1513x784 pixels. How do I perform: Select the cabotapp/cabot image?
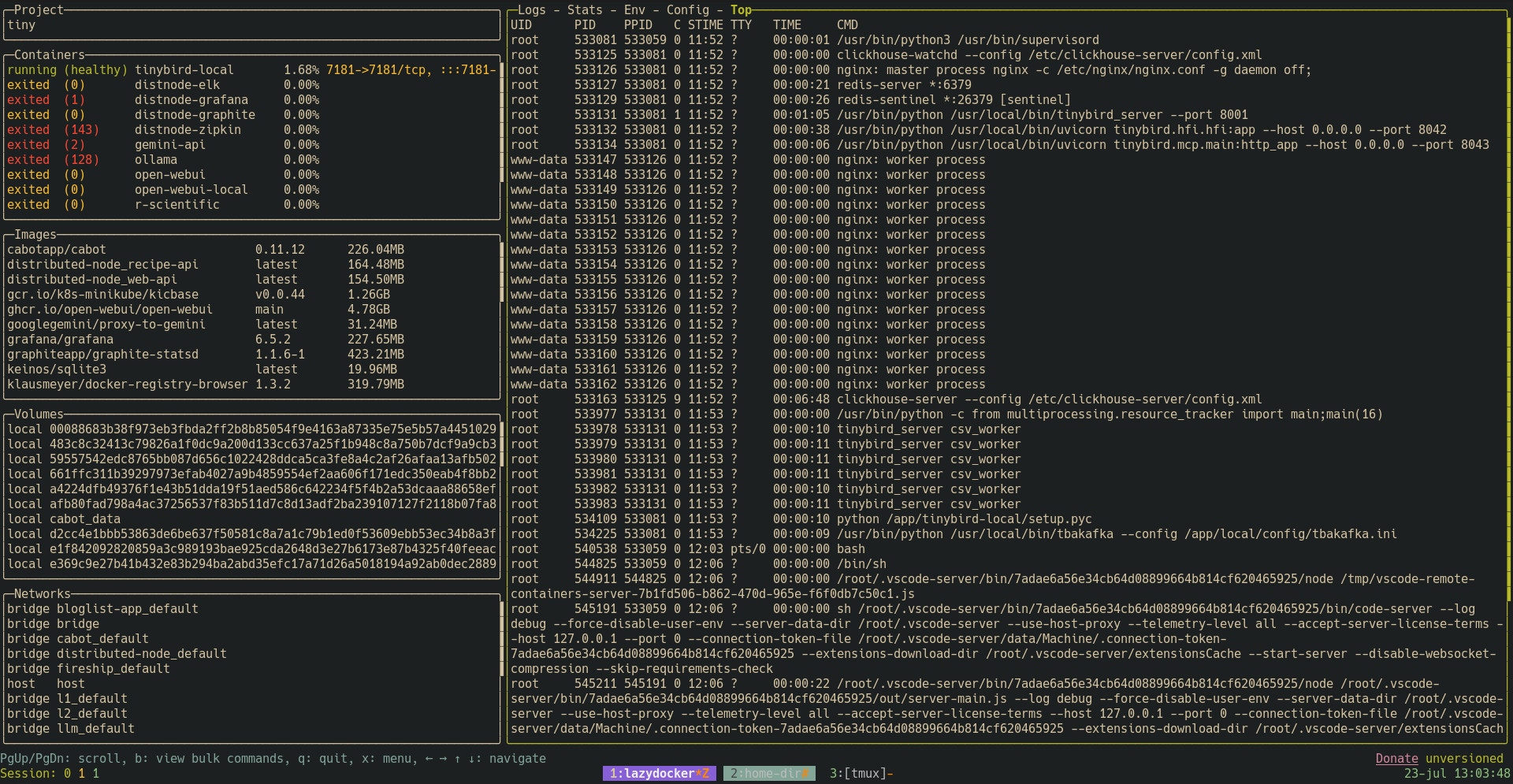[x=57, y=250]
